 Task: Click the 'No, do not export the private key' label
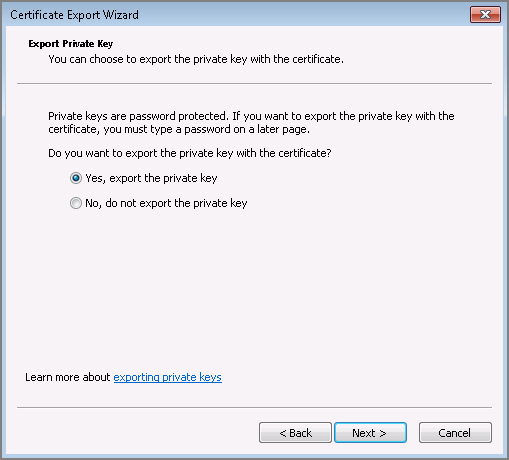pyautogui.click(x=166, y=203)
